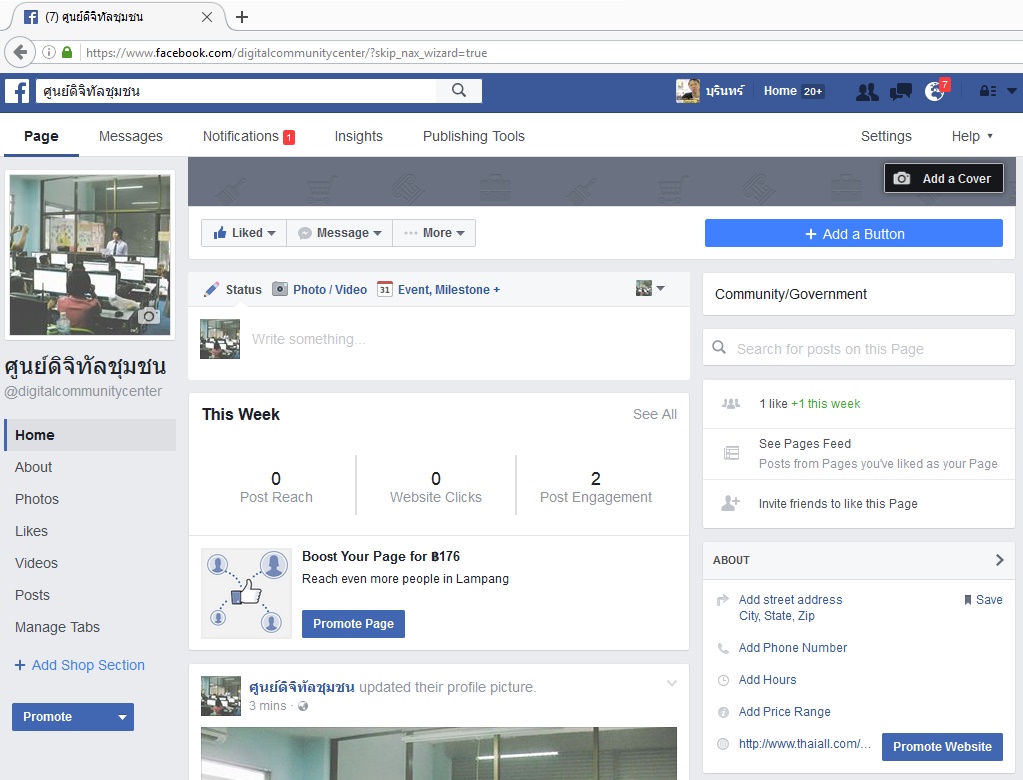Switch to the Insights tab
Viewport: 1023px width, 780px height.
coord(358,136)
